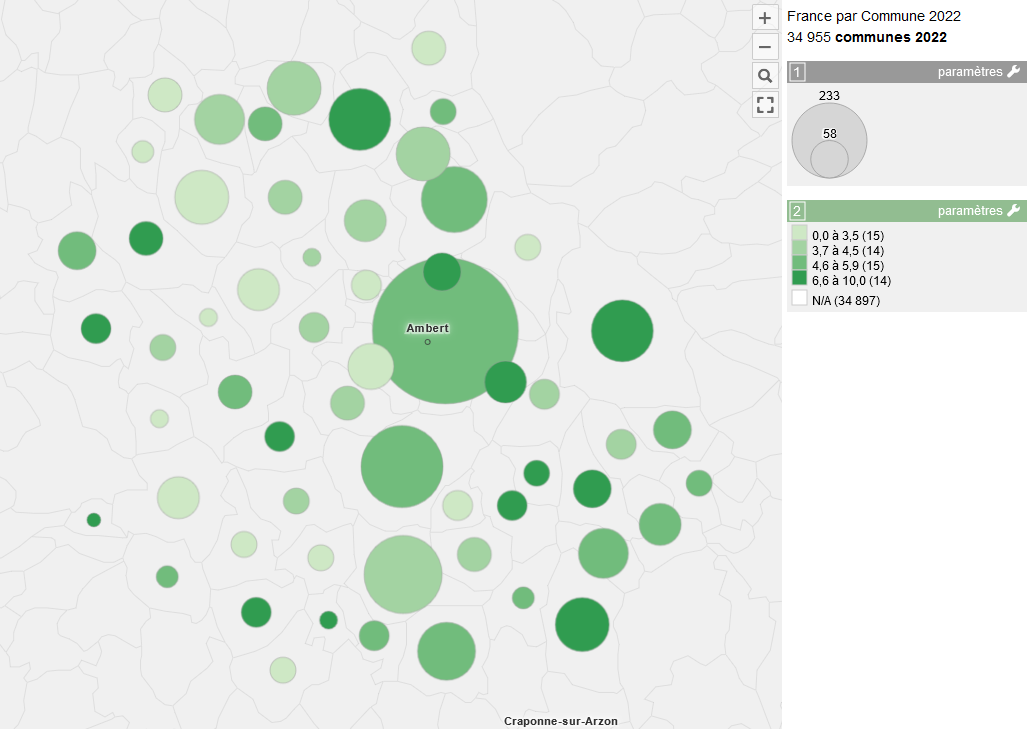Select the layer 1 number badge

click(x=797, y=72)
